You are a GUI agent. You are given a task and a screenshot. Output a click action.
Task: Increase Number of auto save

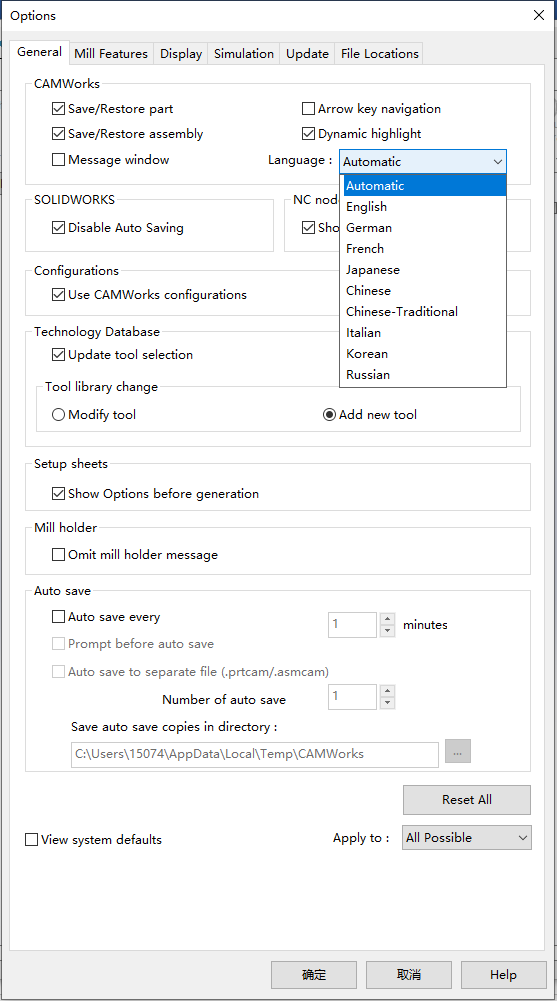(387, 691)
